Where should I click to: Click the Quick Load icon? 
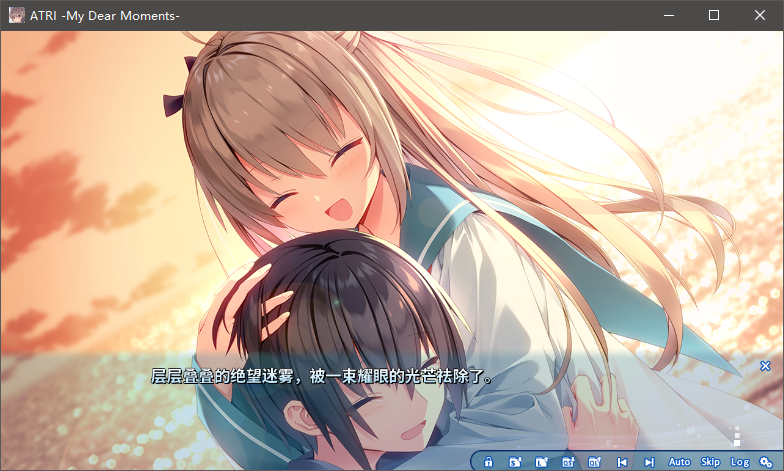(594, 462)
